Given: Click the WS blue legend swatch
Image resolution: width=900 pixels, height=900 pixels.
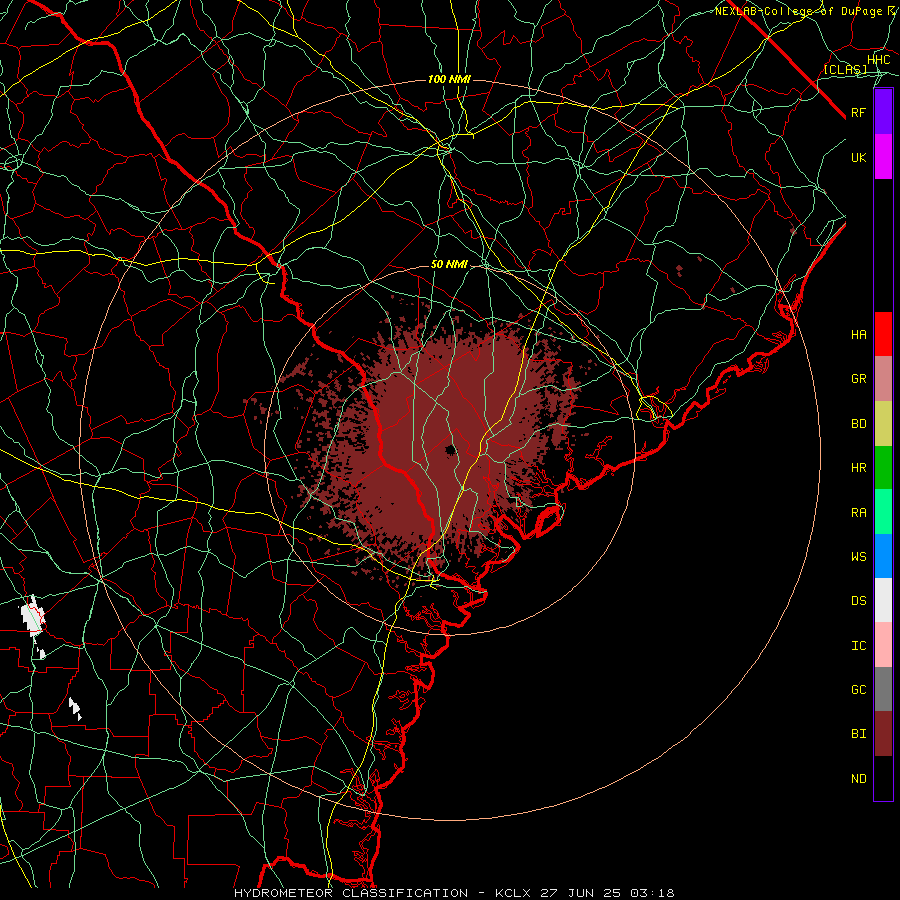Looking at the screenshot, I should (883, 556).
